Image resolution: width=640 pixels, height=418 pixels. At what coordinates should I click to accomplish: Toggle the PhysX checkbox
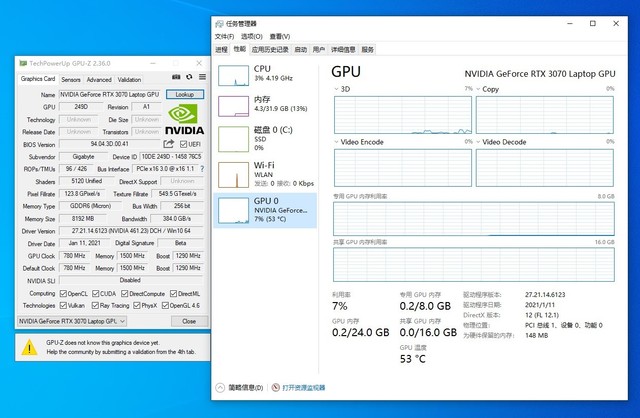(137, 305)
